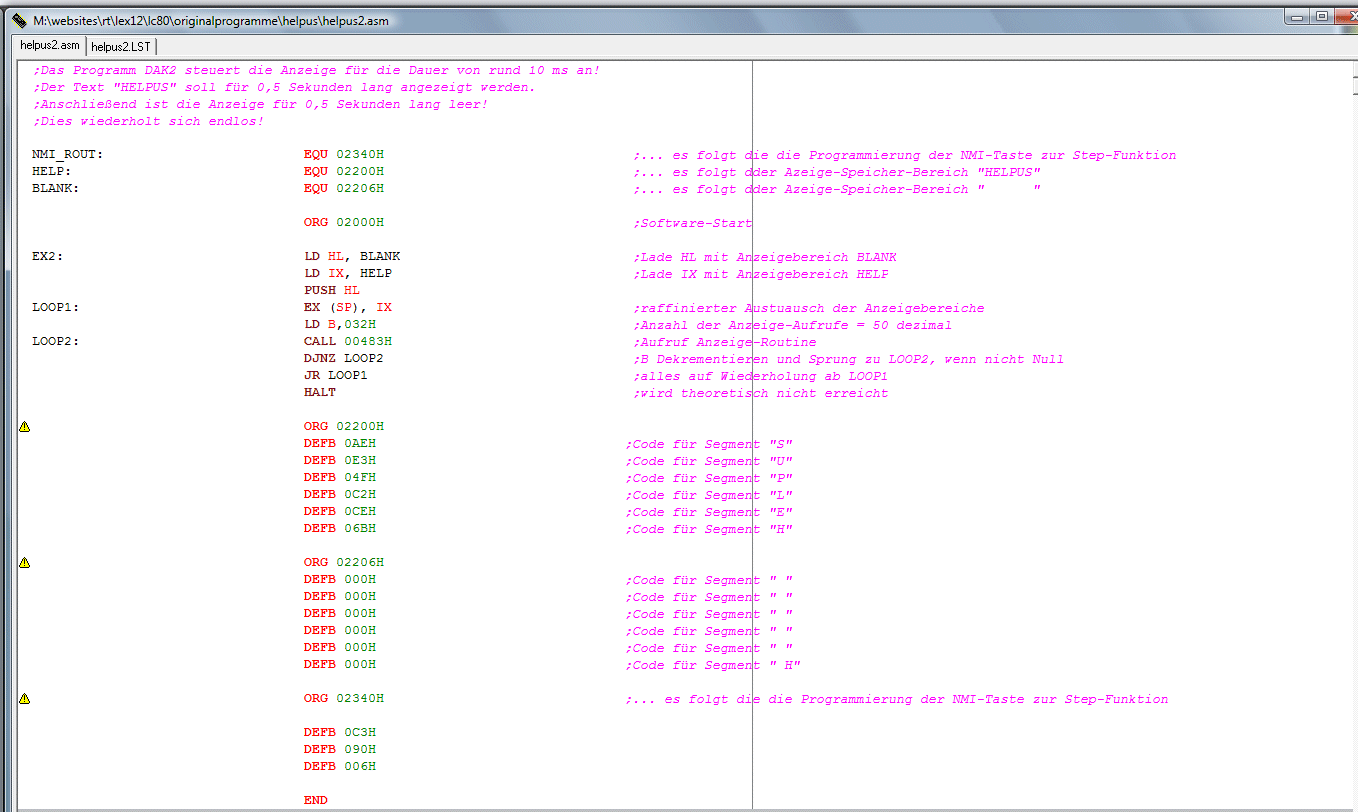Switch to the helpus2.asm tab
The width and height of the screenshot is (1358, 812).
[x=50, y=46]
